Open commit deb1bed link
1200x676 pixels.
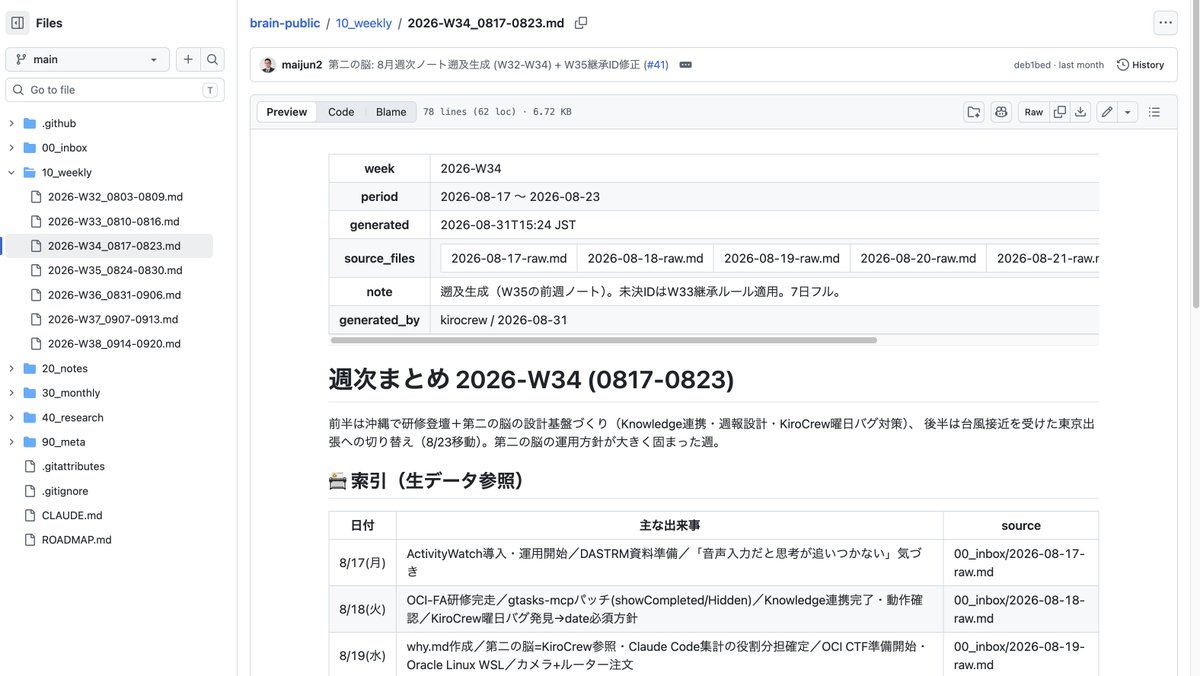(1030, 65)
